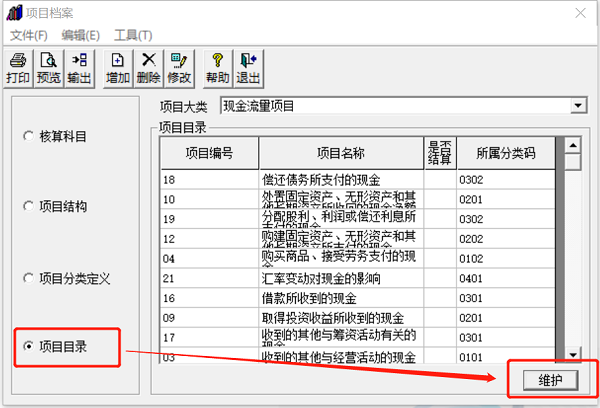Click classification code cell 0101

tap(506, 356)
